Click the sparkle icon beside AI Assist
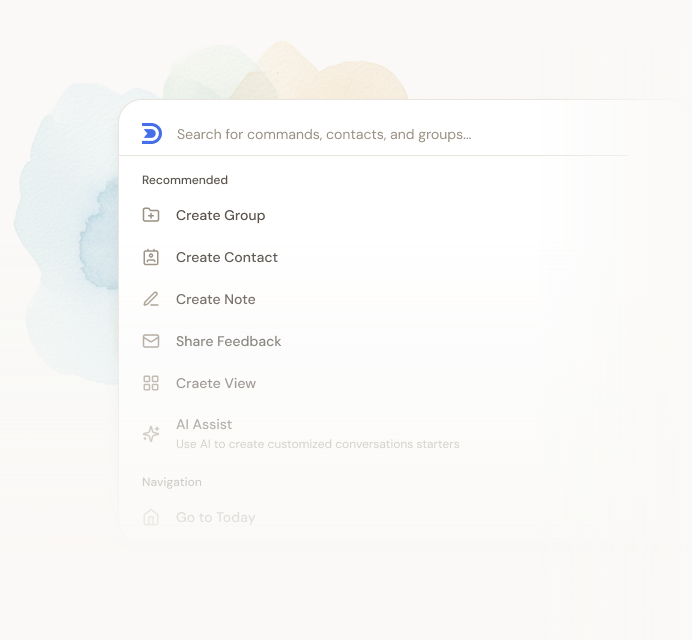 [x=151, y=434]
